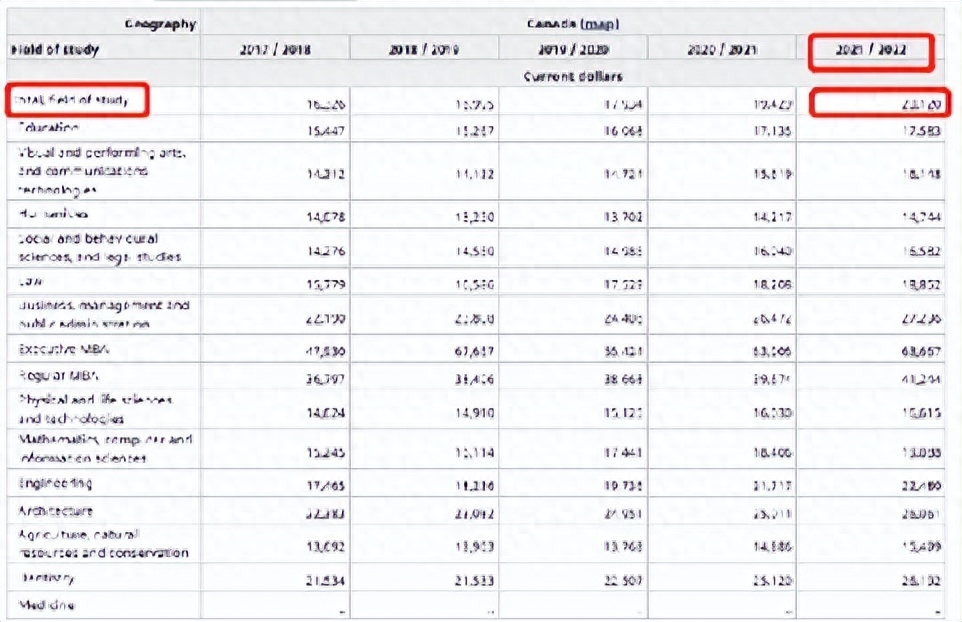Click the Architecture row label
The image size is (962, 622).
tap(60, 511)
